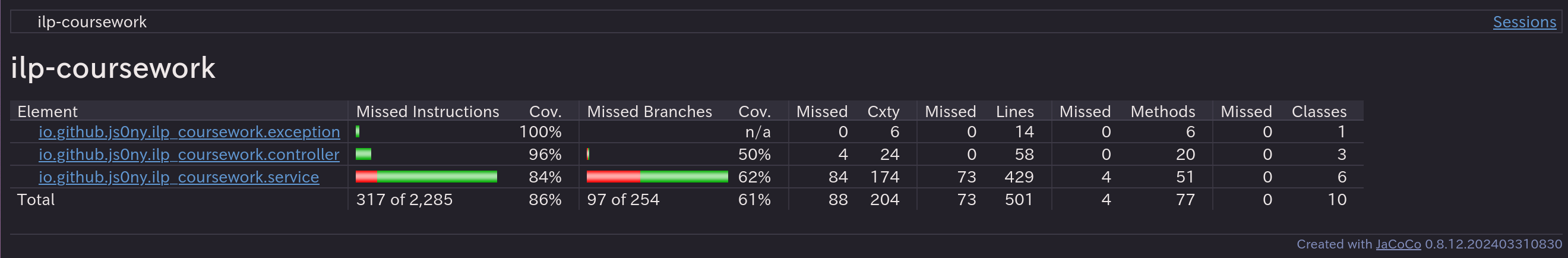Open the ilp_coursework.exception package link

(x=189, y=132)
